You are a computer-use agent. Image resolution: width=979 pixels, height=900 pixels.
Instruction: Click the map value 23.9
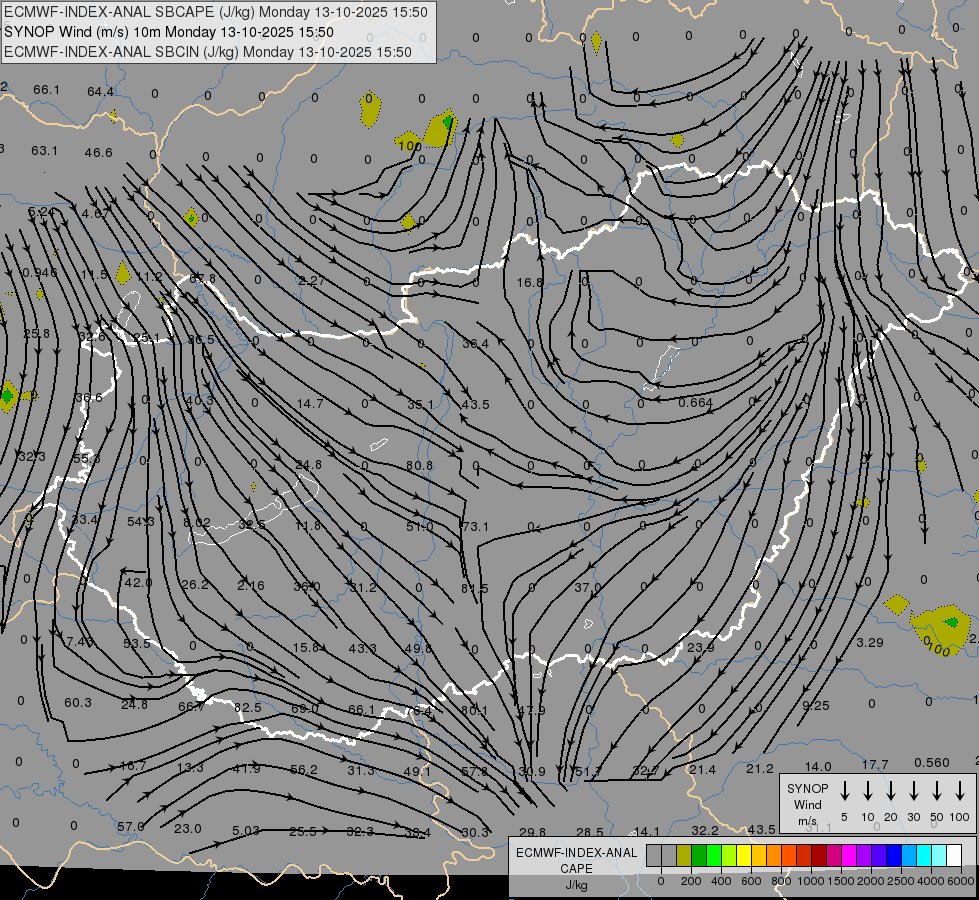(701, 648)
